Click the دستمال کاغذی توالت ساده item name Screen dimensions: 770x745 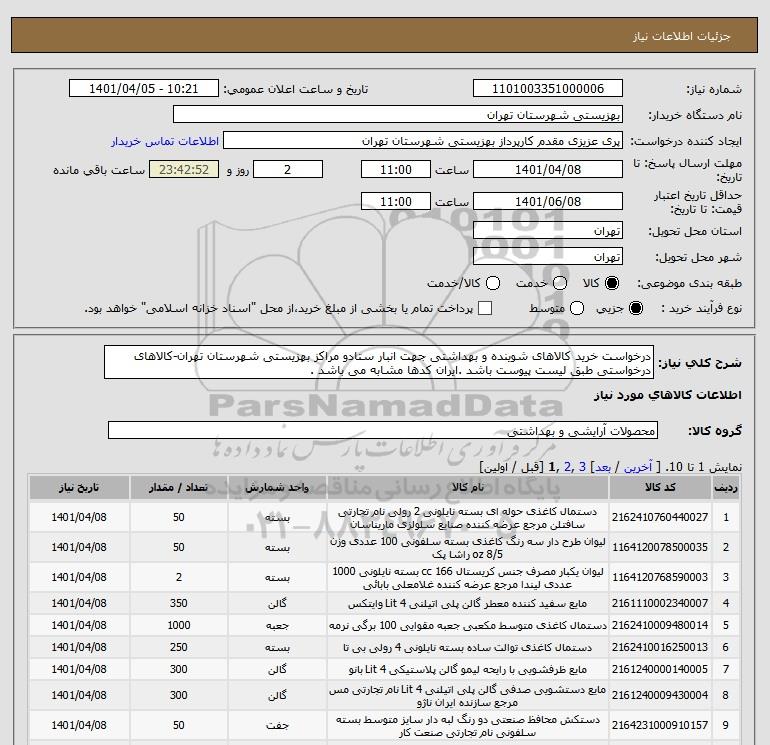(468, 647)
